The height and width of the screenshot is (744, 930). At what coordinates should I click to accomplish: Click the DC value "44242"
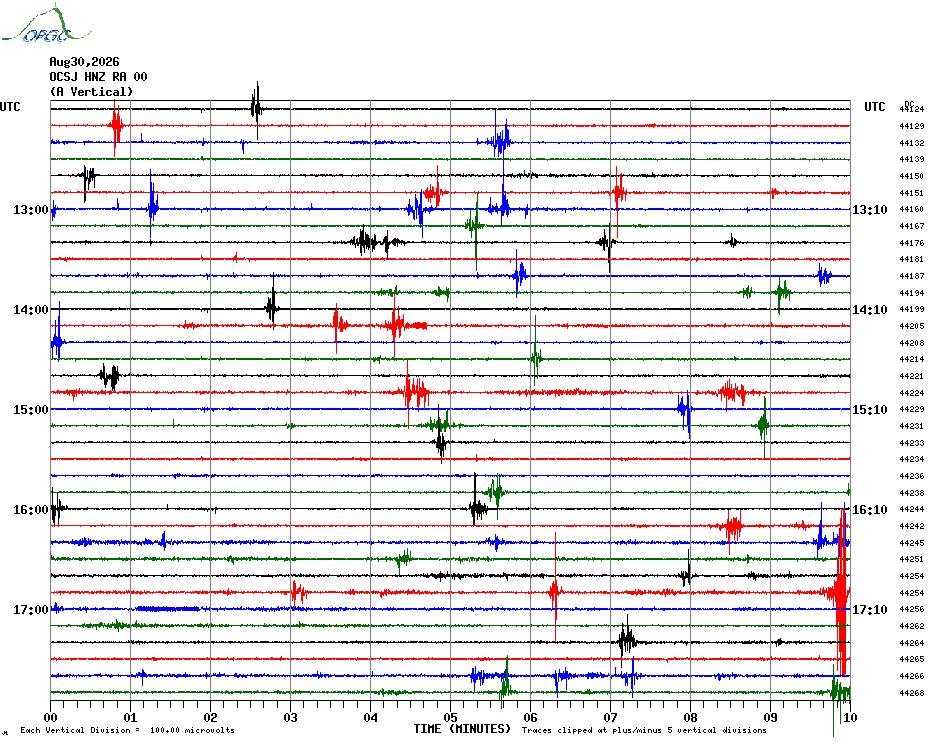click(912, 526)
